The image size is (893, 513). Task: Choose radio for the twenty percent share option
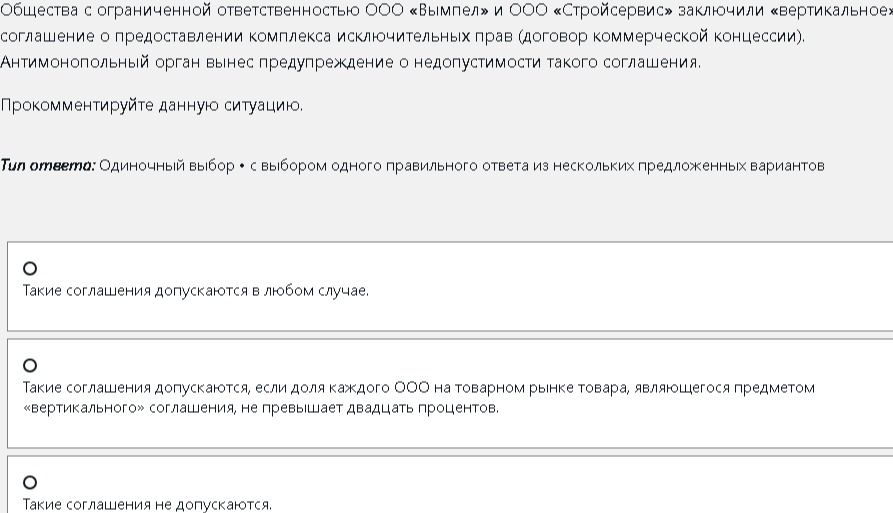[x=30, y=365]
